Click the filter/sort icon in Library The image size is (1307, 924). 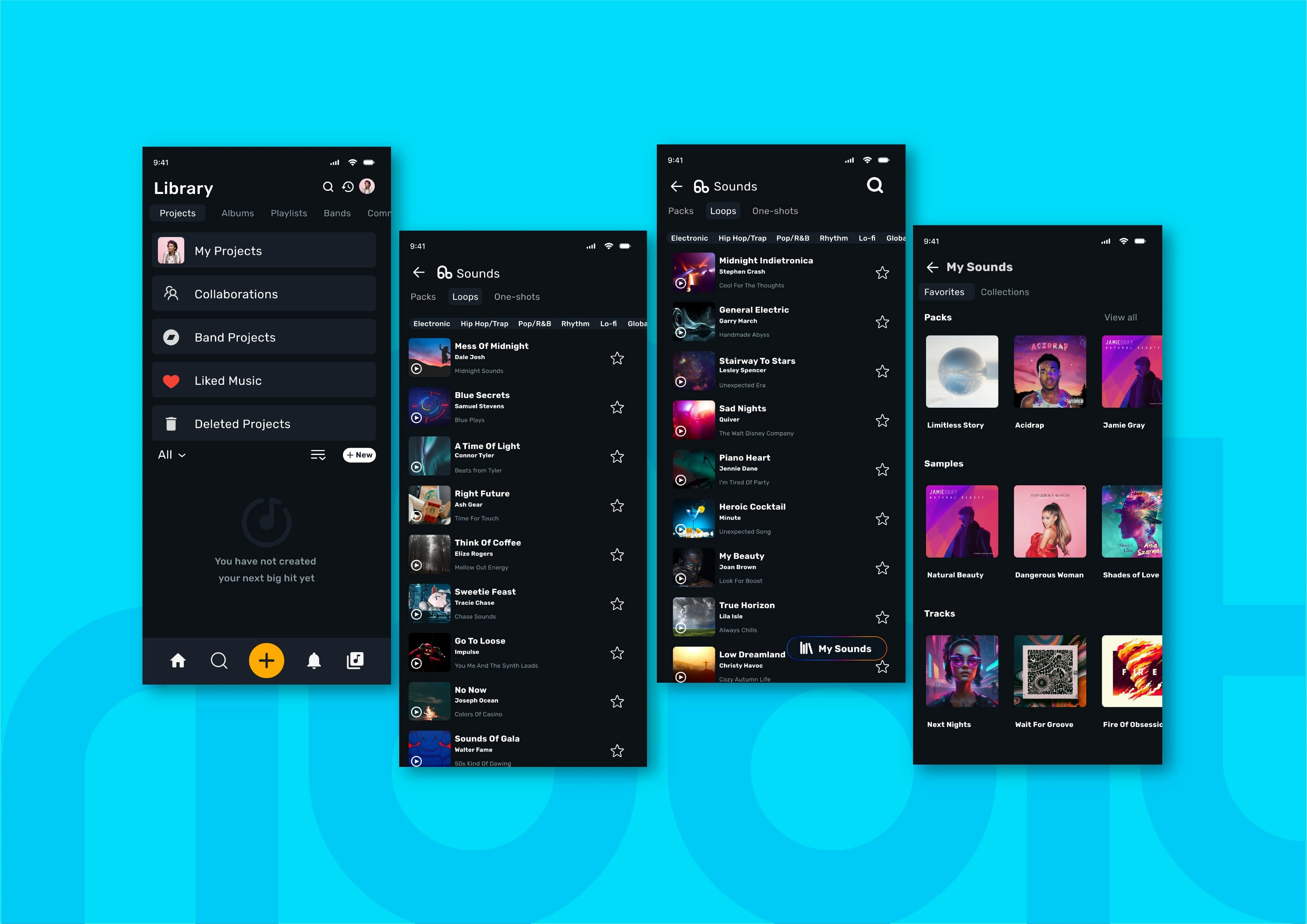point(318,454)
